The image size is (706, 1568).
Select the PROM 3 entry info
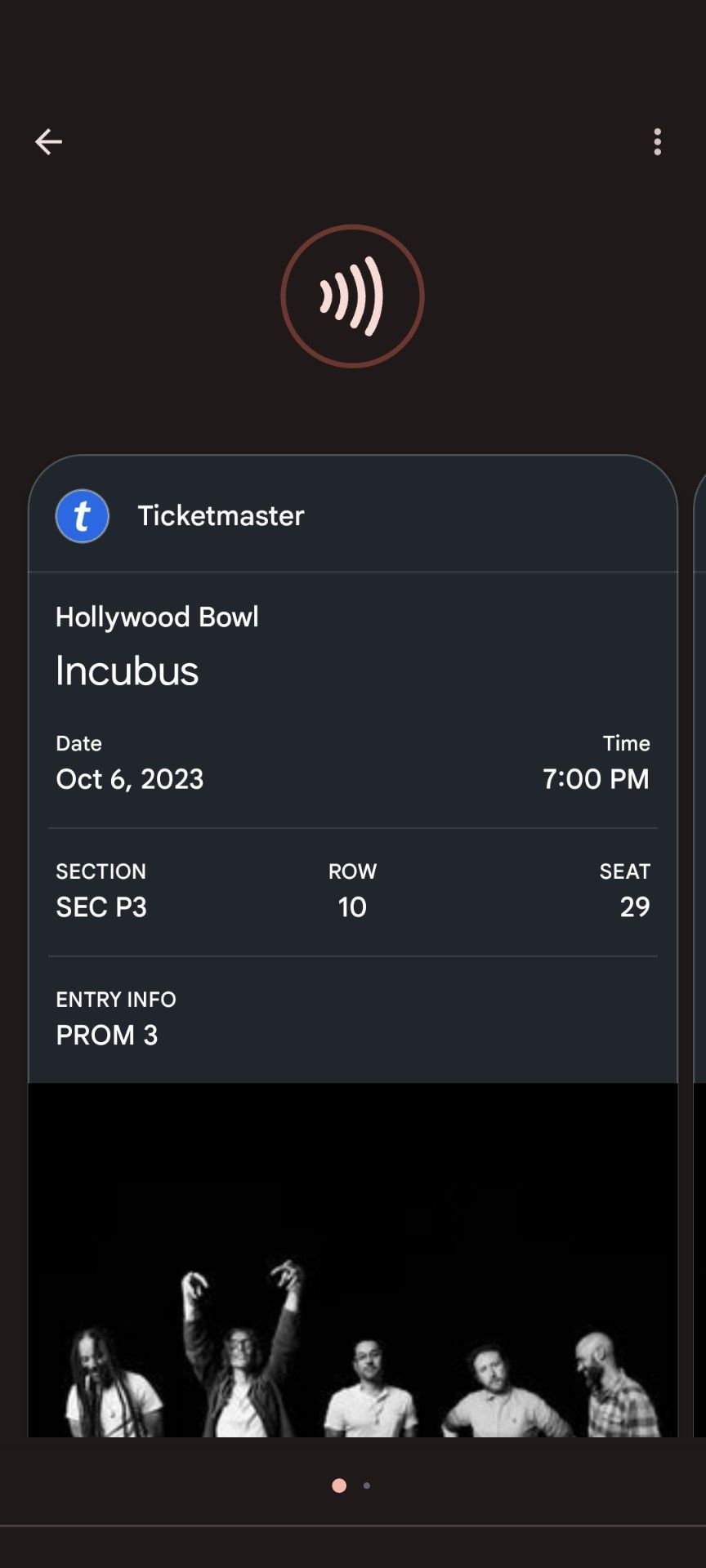pyautogui.click(x=107, y=1036)
